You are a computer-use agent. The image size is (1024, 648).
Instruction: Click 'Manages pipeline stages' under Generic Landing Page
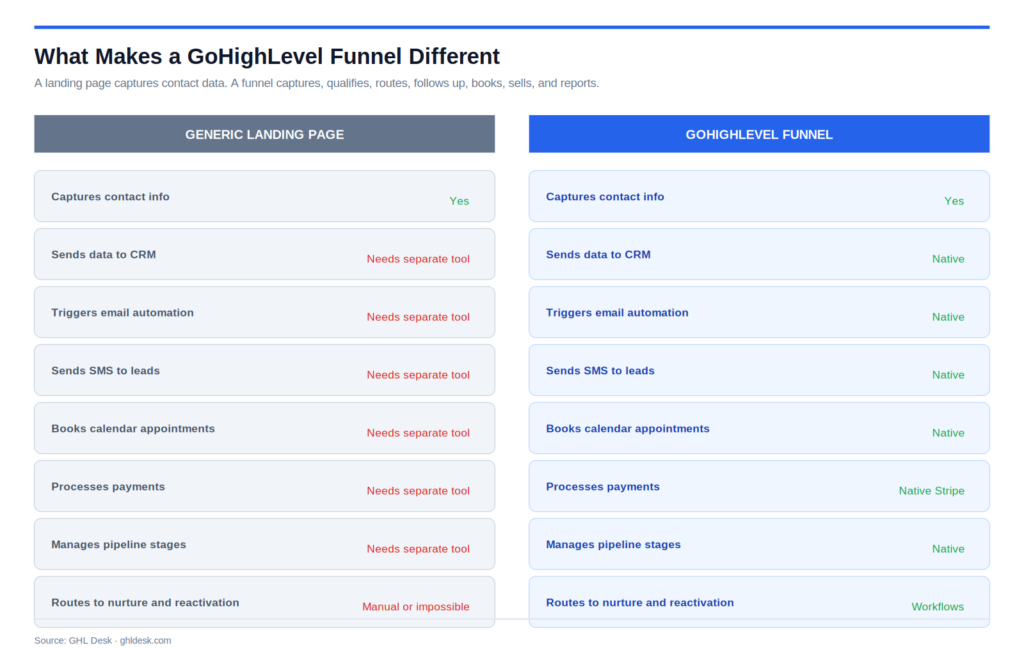click(119, 545)
